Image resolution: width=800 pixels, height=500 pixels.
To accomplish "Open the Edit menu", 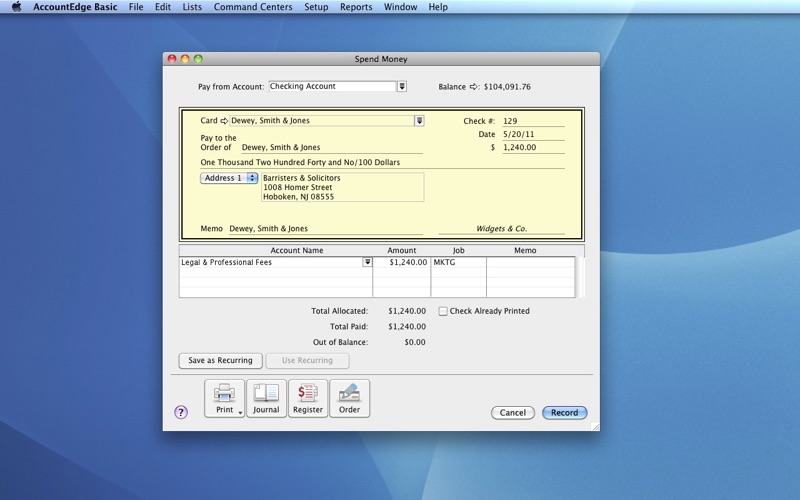I will point(163,7).
